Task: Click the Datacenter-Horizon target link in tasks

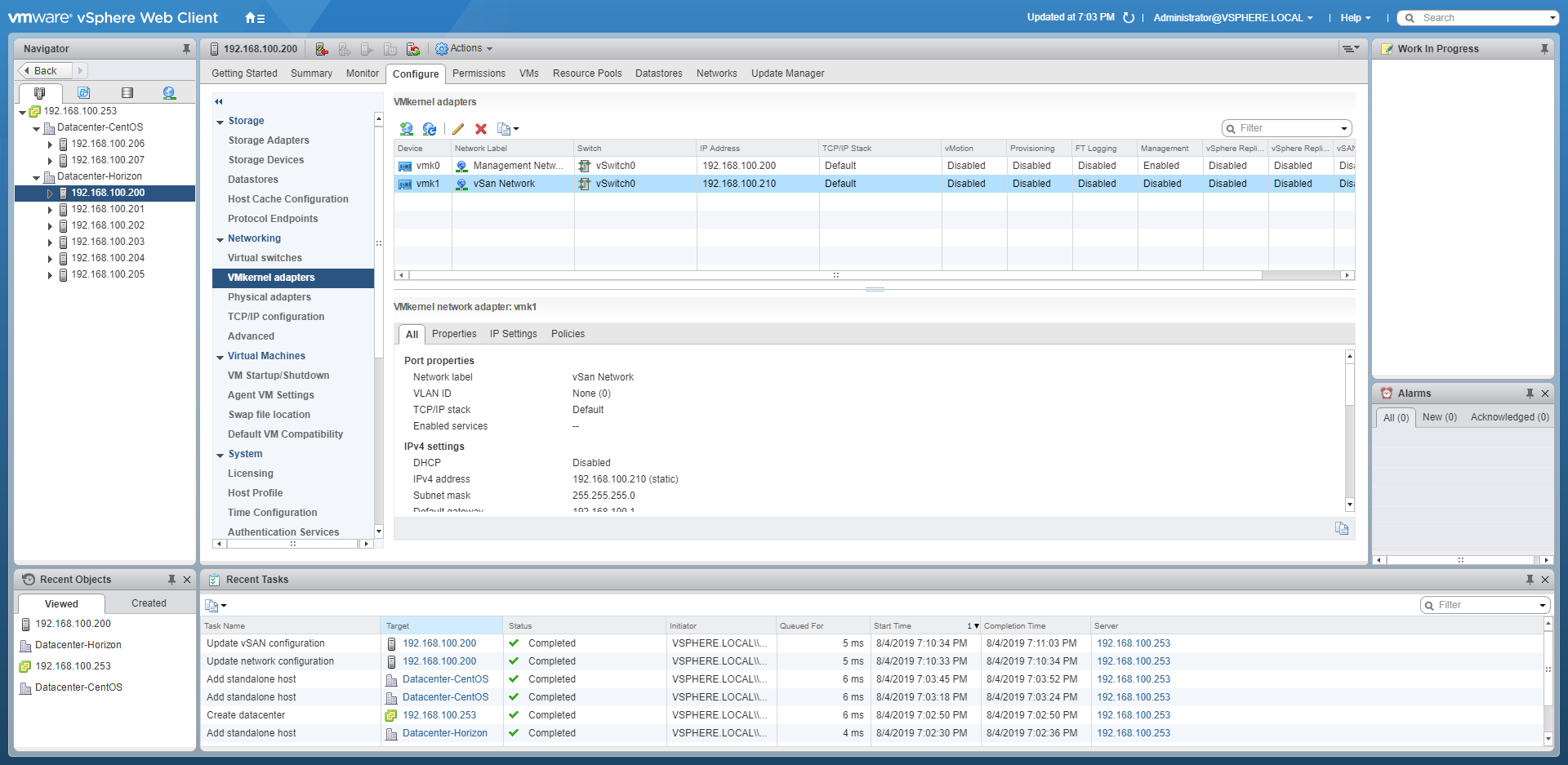Action: pos(444,733)
